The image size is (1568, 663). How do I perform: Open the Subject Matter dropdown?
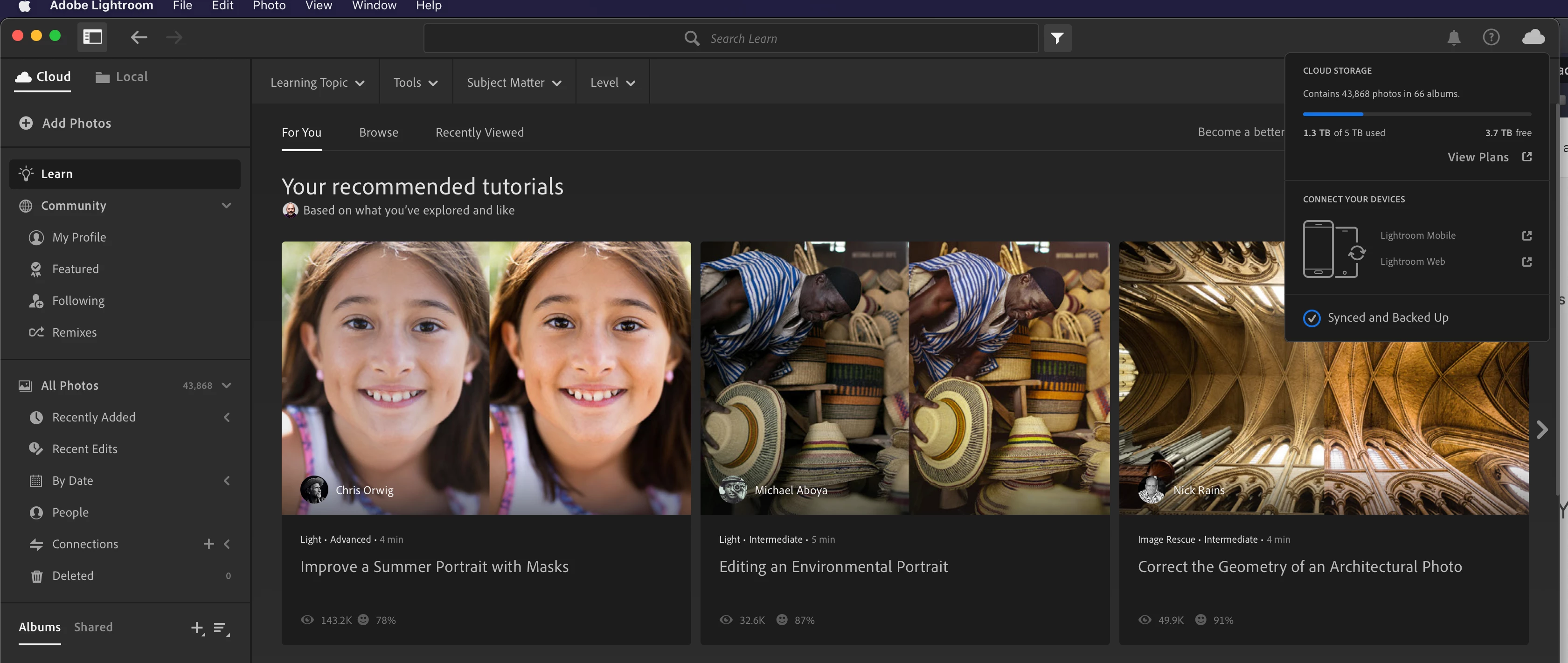click(x=514, y=83)
